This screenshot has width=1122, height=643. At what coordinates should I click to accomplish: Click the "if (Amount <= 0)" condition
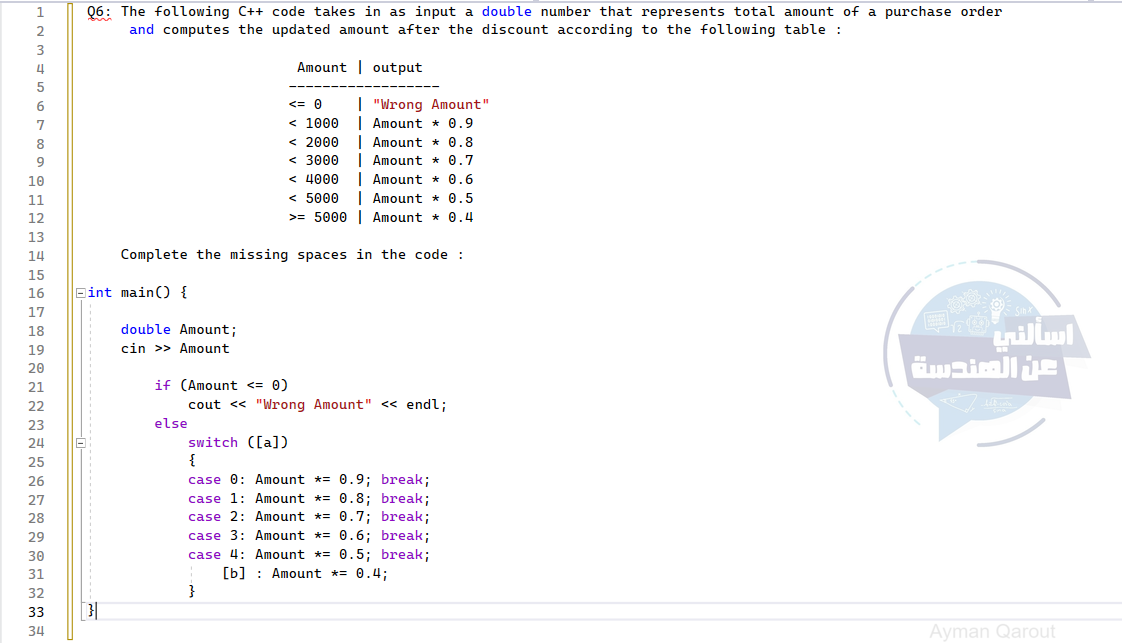(221, 385)
